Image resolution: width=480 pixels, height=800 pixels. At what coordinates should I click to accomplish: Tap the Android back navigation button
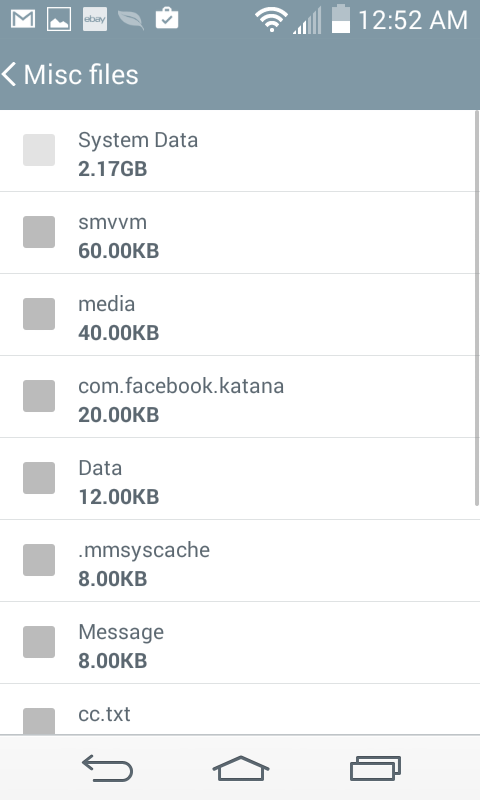108,768
